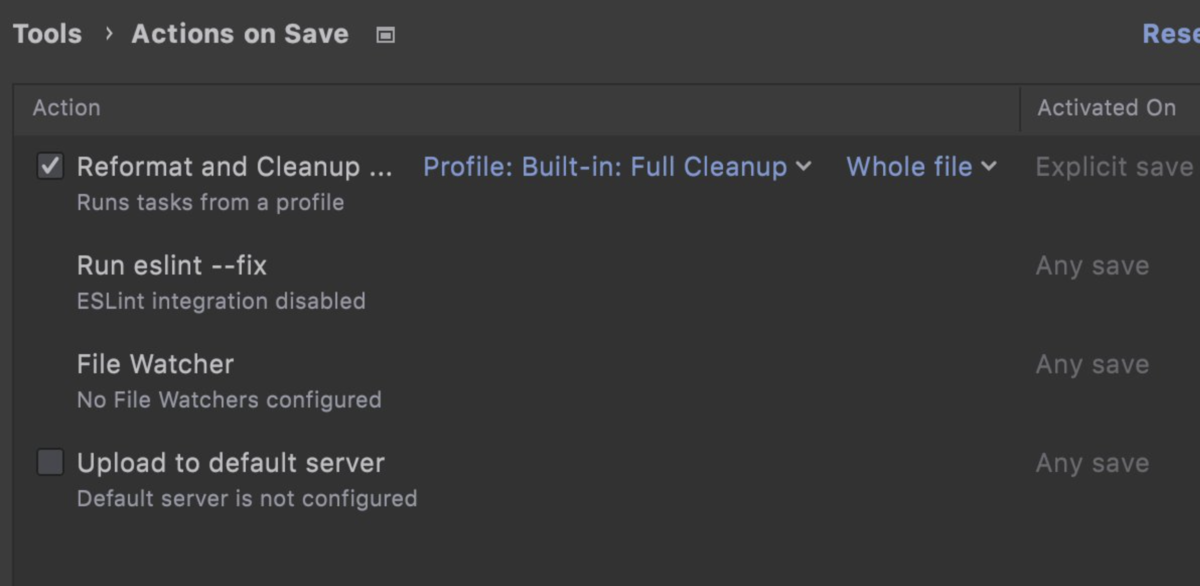The width and height of the screenshot is (1200, 586).
Task: Click the project-settings icon beside Actions on Save
Action: point(385,35)
